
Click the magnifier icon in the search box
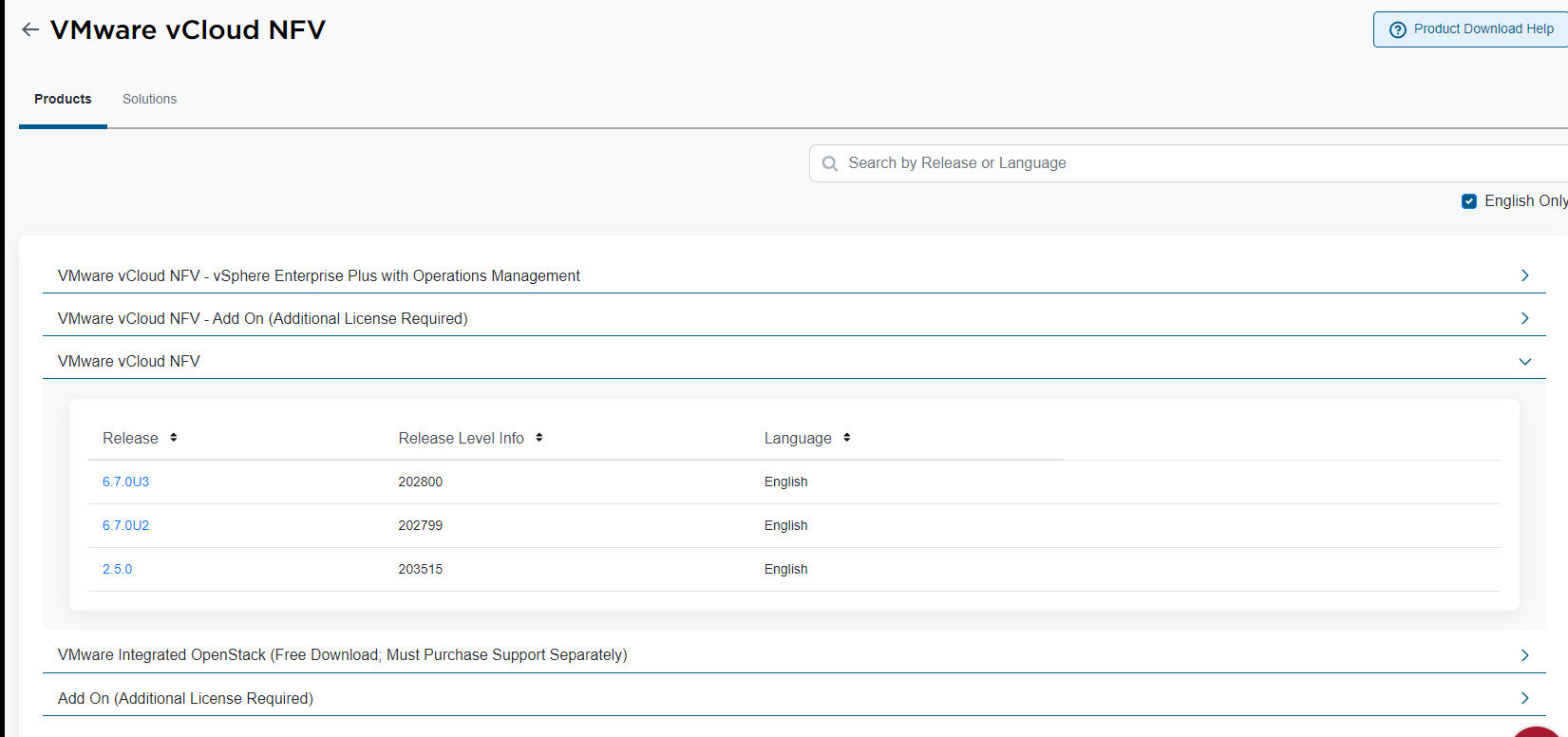coord(830,163)
